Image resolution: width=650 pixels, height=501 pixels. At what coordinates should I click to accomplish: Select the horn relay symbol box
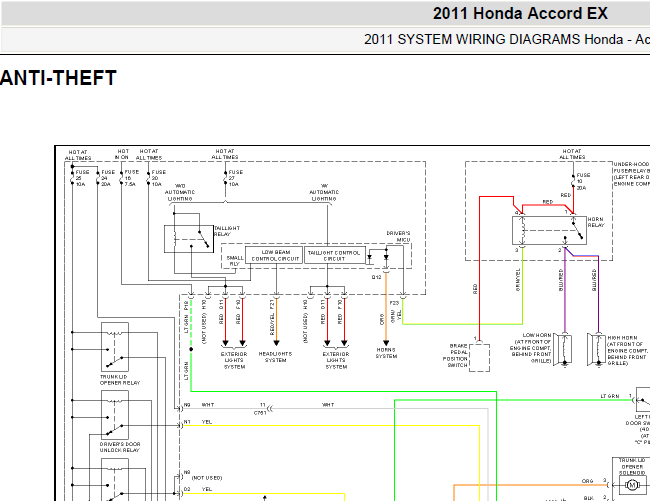point(549,230)
